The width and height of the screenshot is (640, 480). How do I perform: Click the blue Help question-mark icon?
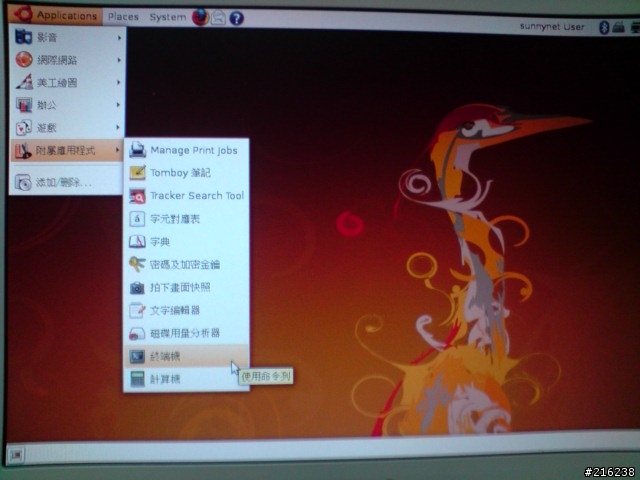(236, 18)
